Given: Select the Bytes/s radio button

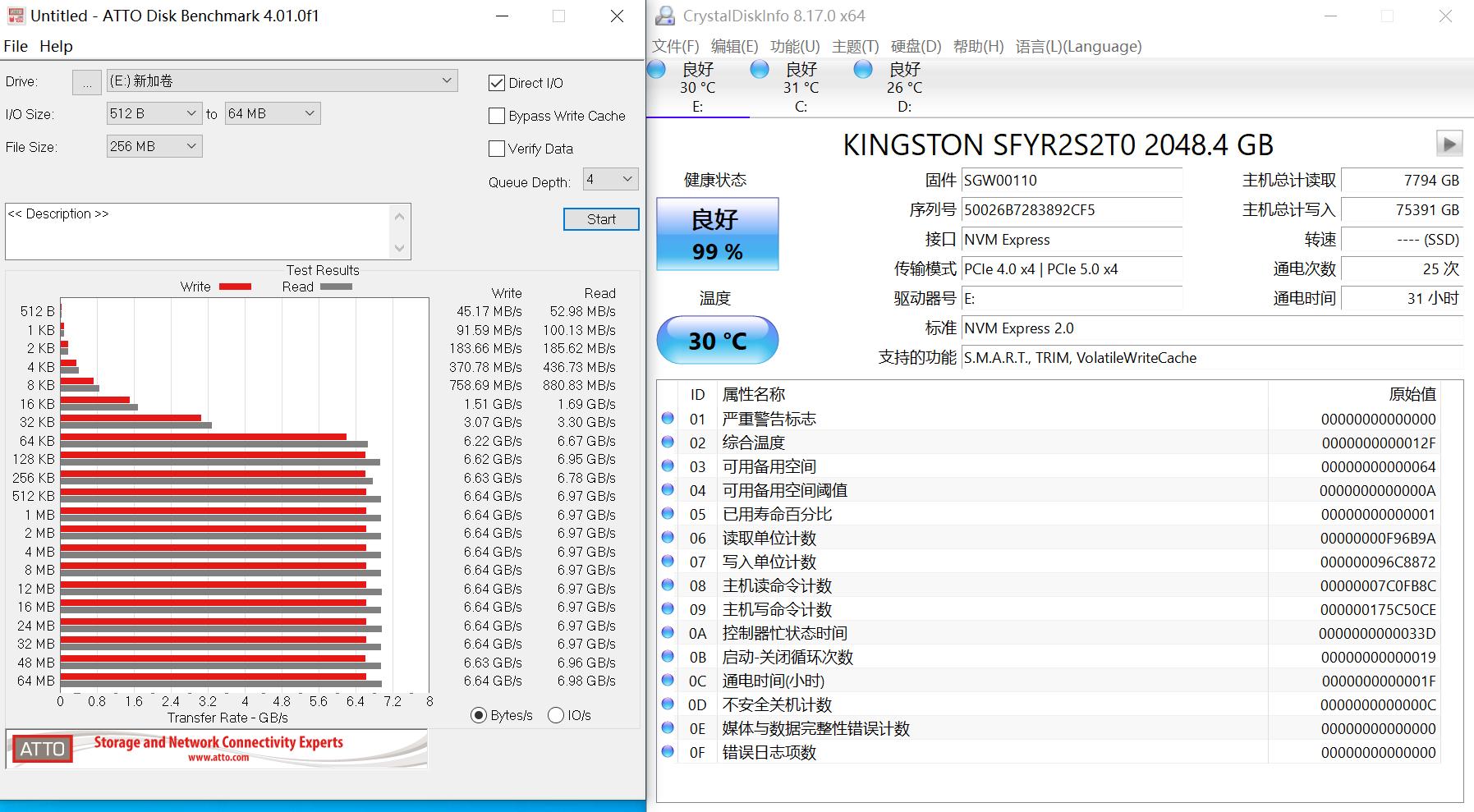Looking at the screenshot, I should coord(479,715).
